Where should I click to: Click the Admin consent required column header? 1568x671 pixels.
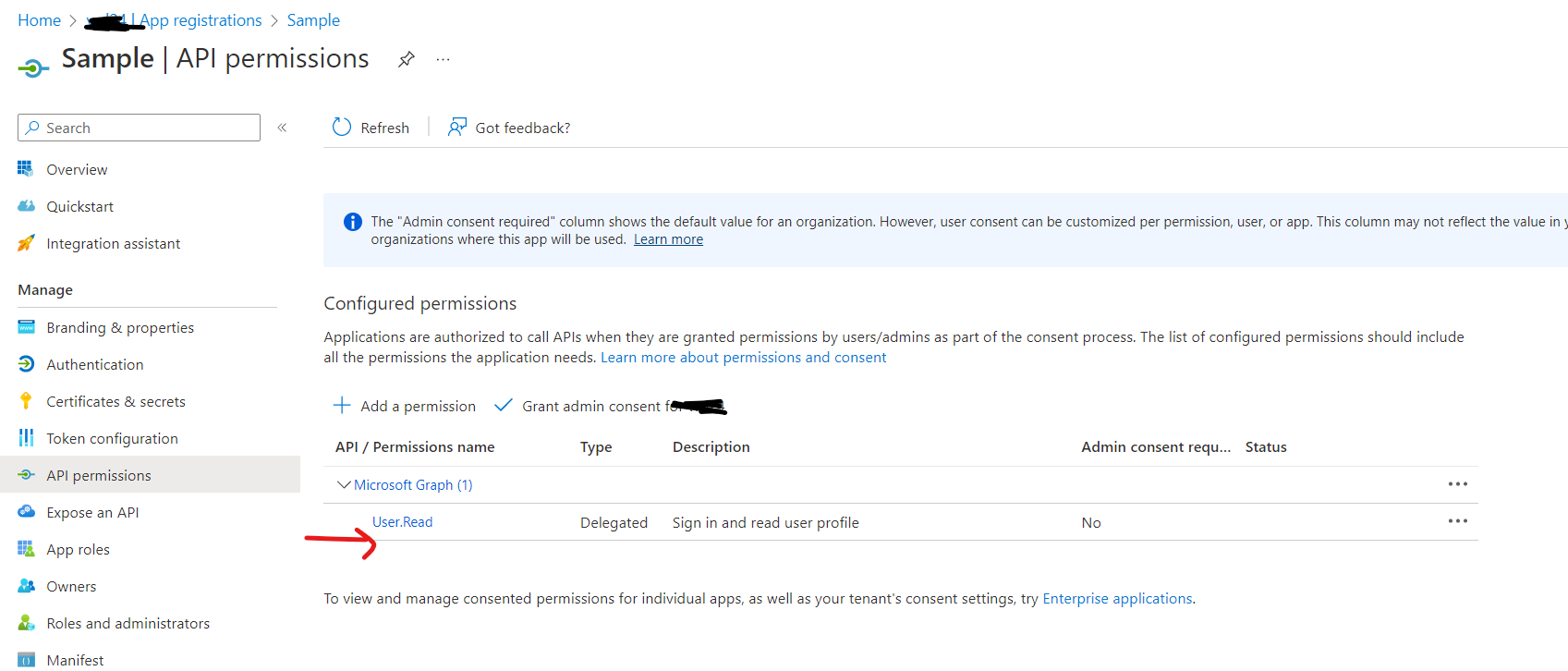pos(1156,446)
